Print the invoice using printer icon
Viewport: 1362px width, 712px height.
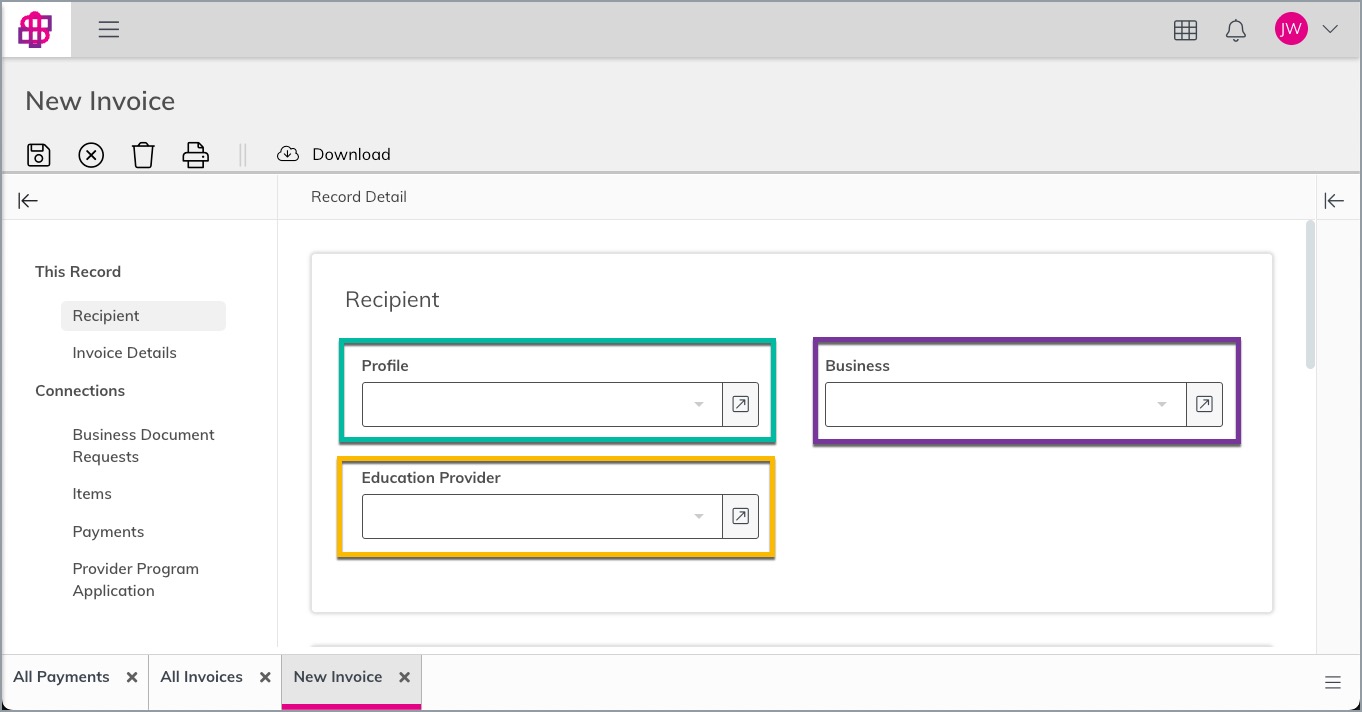point(195,154)
